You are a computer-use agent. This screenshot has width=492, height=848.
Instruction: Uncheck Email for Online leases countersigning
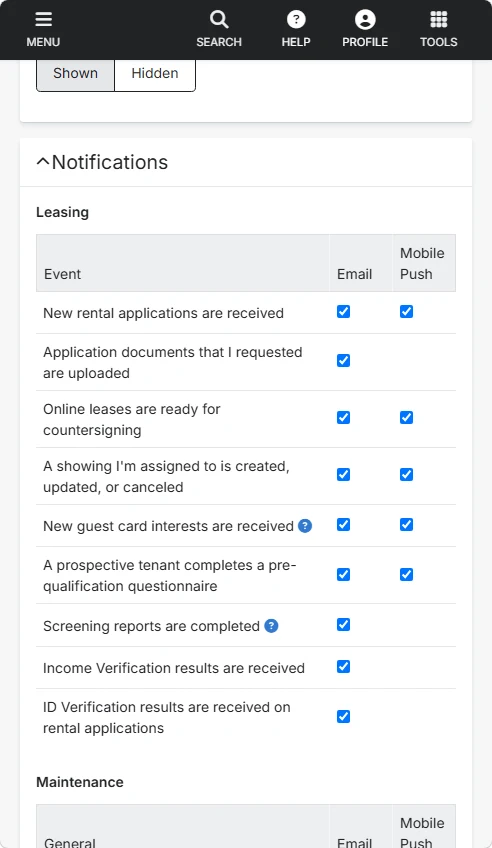(x=343, y=418)
